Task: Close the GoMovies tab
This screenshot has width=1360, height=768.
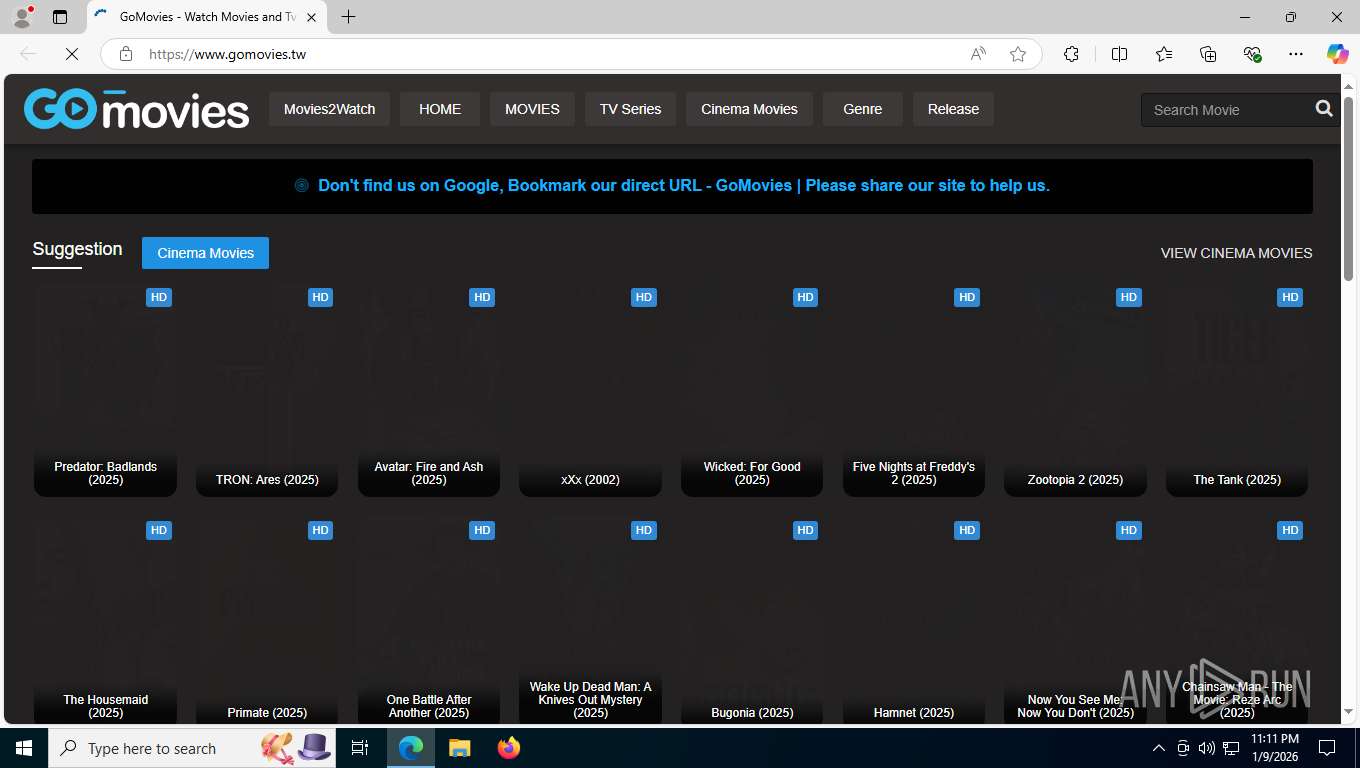Action: pyautogui.click(x=311, y=17)
